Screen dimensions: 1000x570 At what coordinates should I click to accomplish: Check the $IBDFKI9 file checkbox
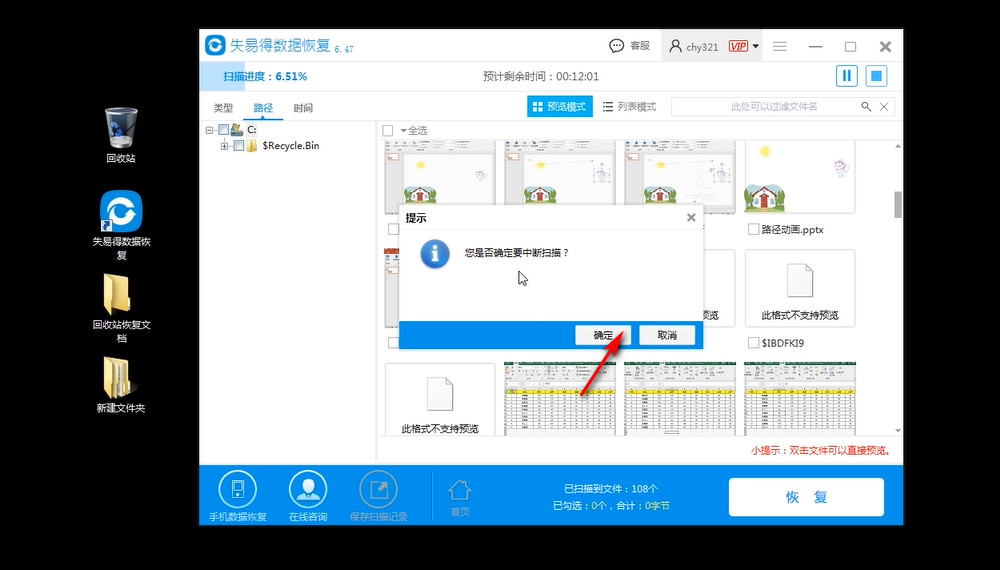click(753, 343)
